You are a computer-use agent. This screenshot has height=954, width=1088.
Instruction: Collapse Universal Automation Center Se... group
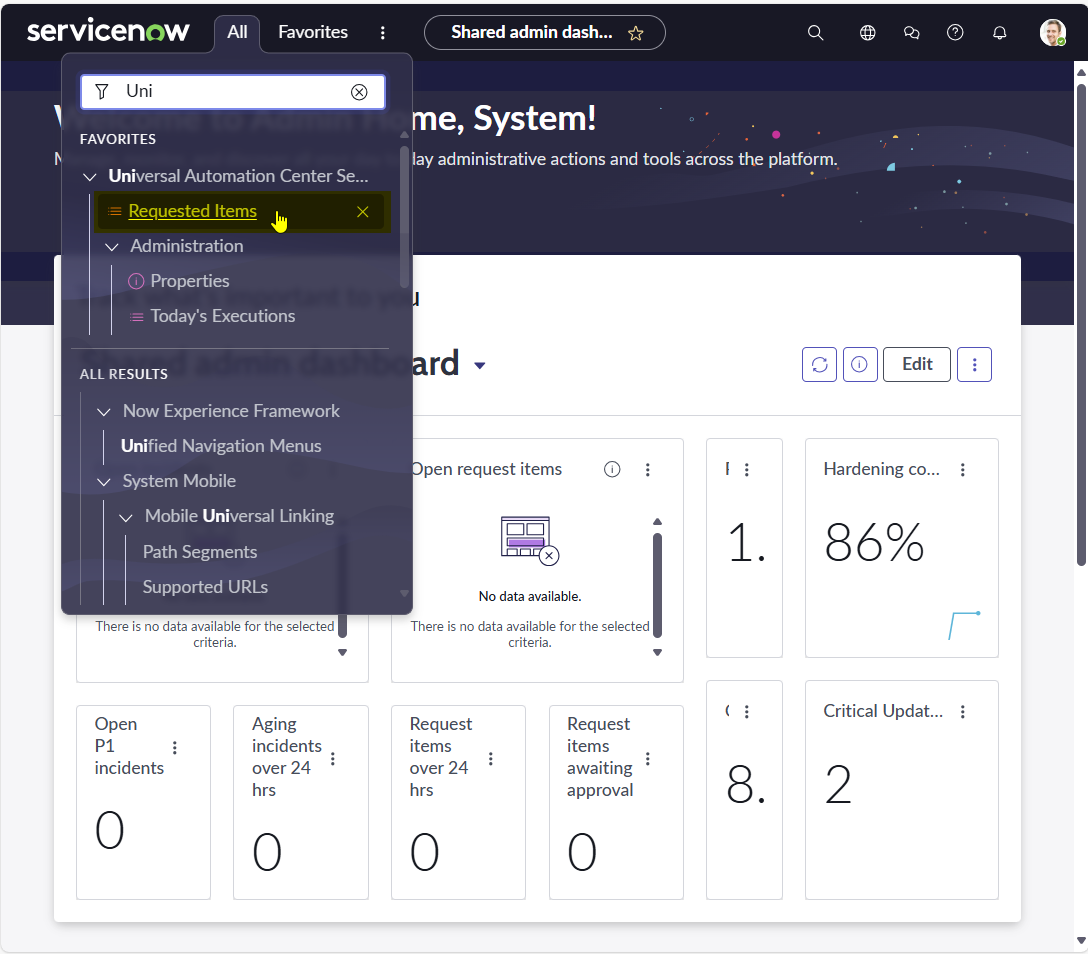[x=90, y=177]
